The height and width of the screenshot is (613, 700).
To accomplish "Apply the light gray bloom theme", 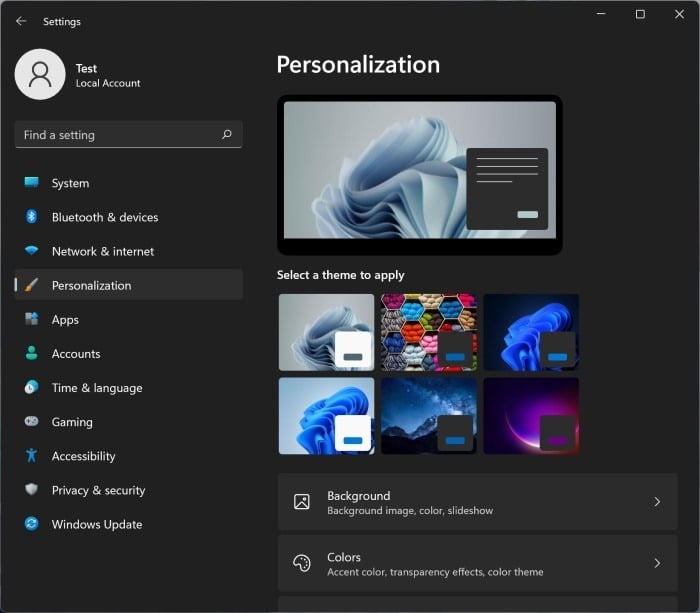I will (326, 332).
